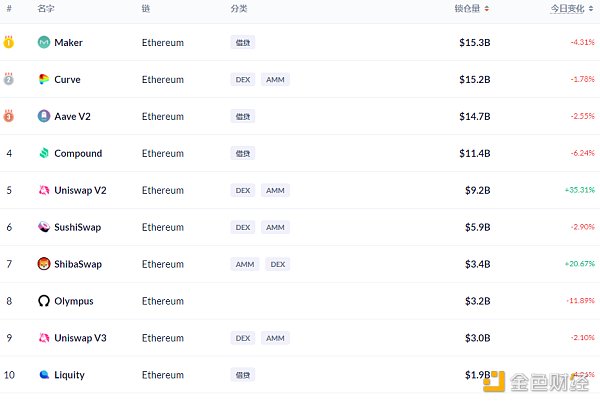Click the Liquity blue logo icon
This screenshot has width=600, height=403.
click(x=44, y=374)
